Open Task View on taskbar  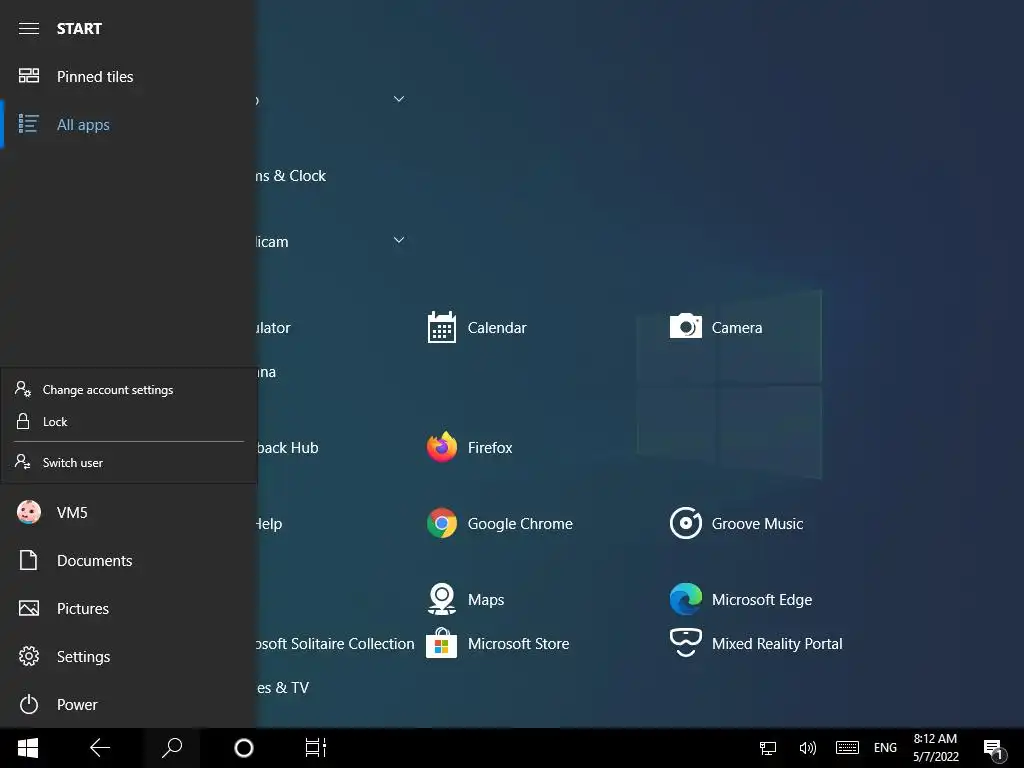point(315,748)
